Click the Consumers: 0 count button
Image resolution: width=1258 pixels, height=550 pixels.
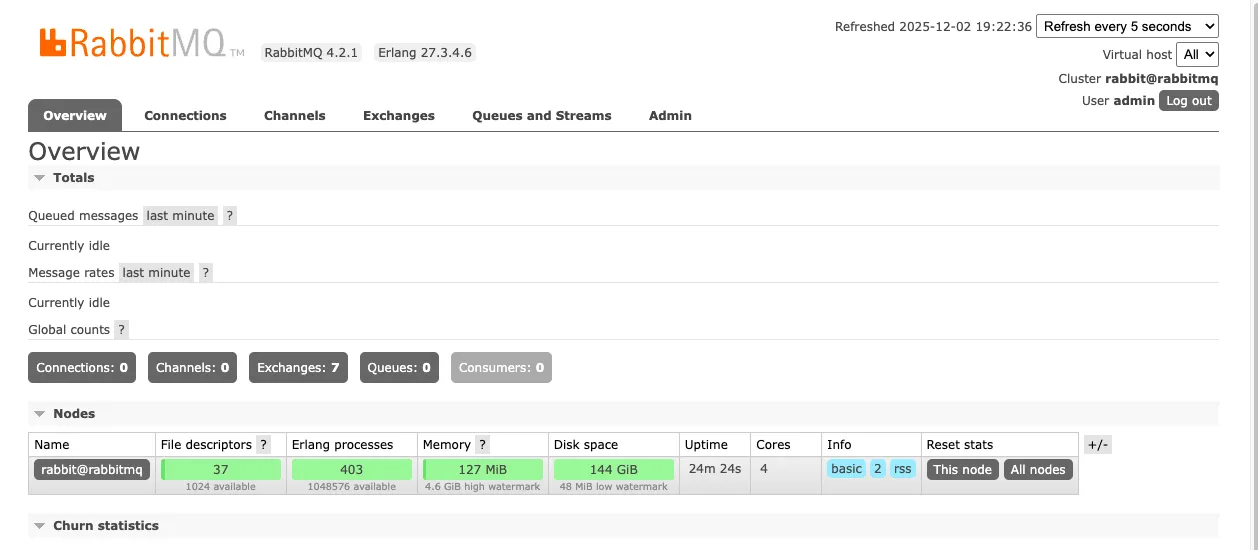(501, 368)
